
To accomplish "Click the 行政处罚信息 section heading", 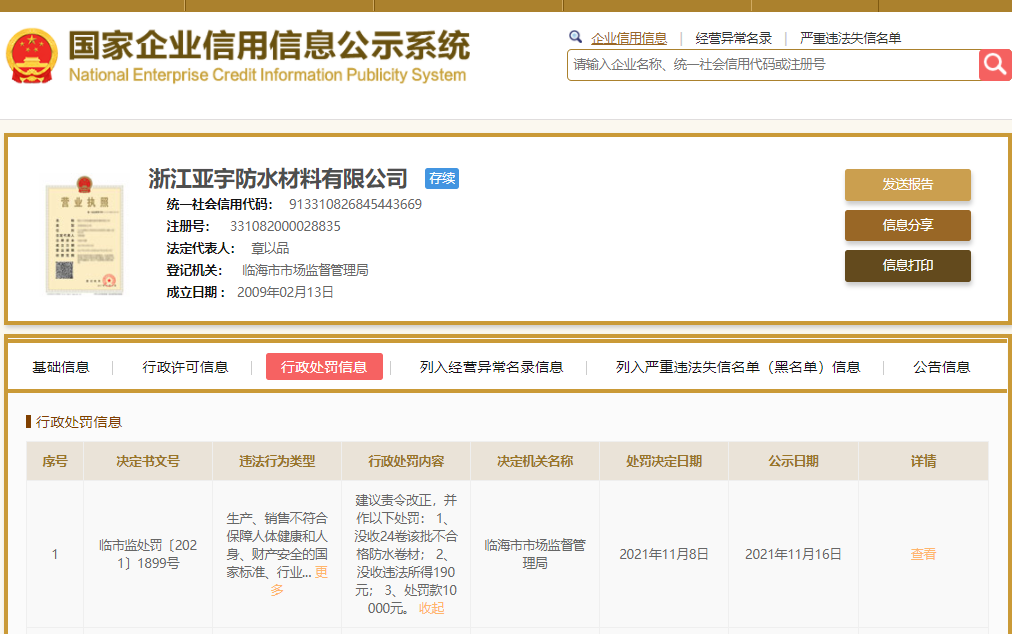I will pos(79,422).
